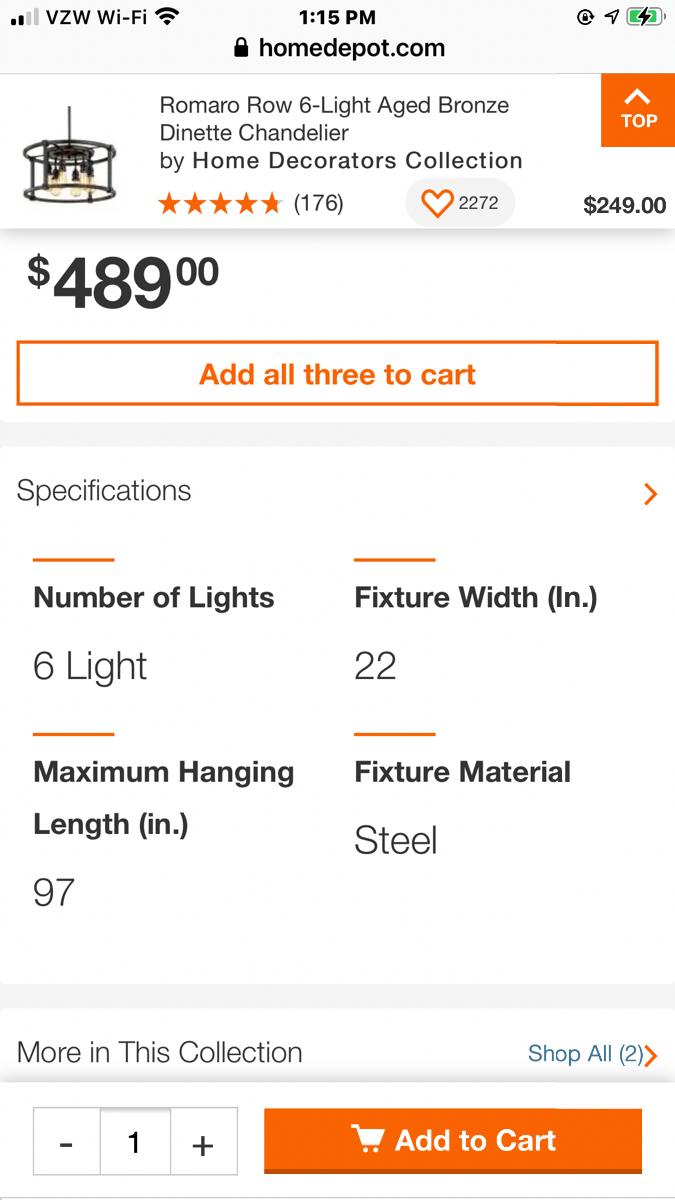Tap the battery charging icon
675x1200 pixels.
coord(644,17)
